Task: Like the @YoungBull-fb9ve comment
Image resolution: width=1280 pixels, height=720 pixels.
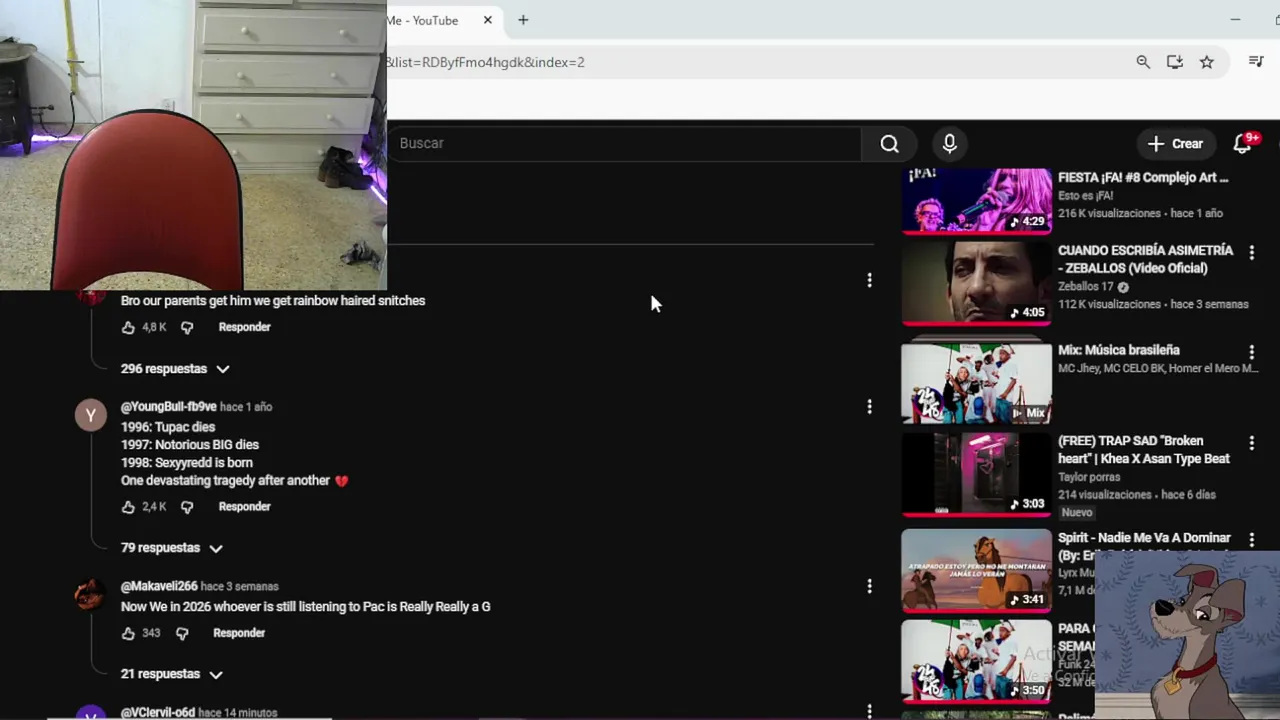Action: [128, 507]
